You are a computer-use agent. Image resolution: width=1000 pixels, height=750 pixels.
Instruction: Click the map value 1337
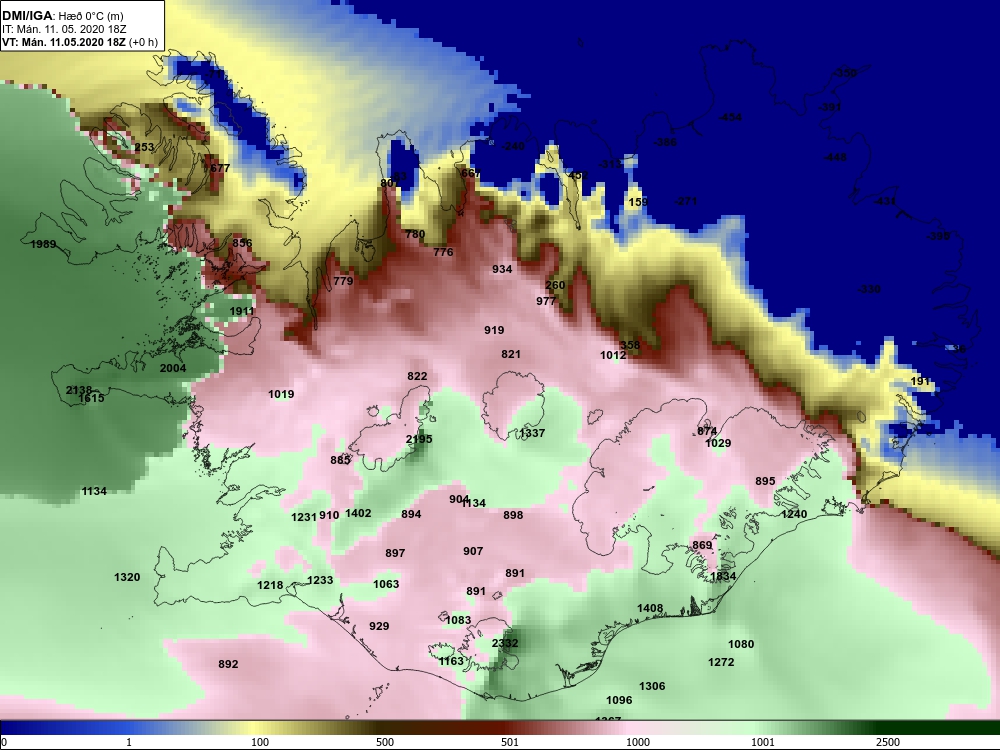[x=532, y=433]
